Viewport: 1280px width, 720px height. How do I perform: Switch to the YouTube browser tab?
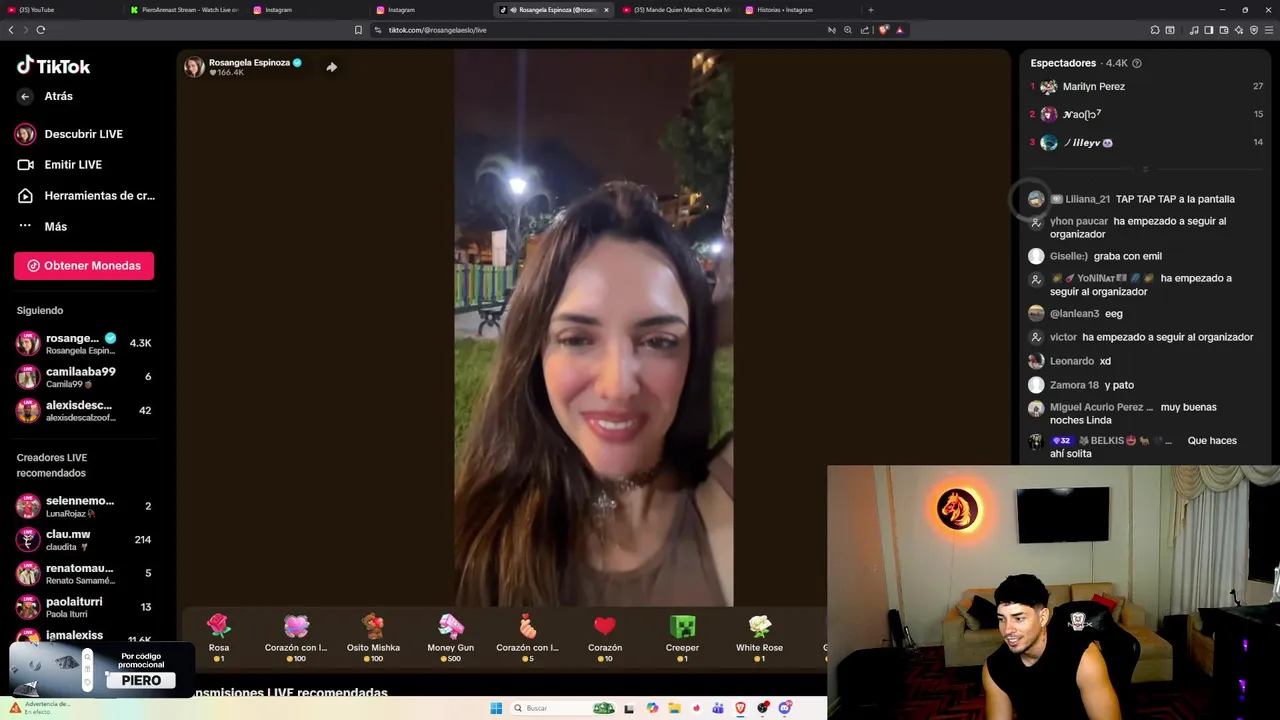60,10
